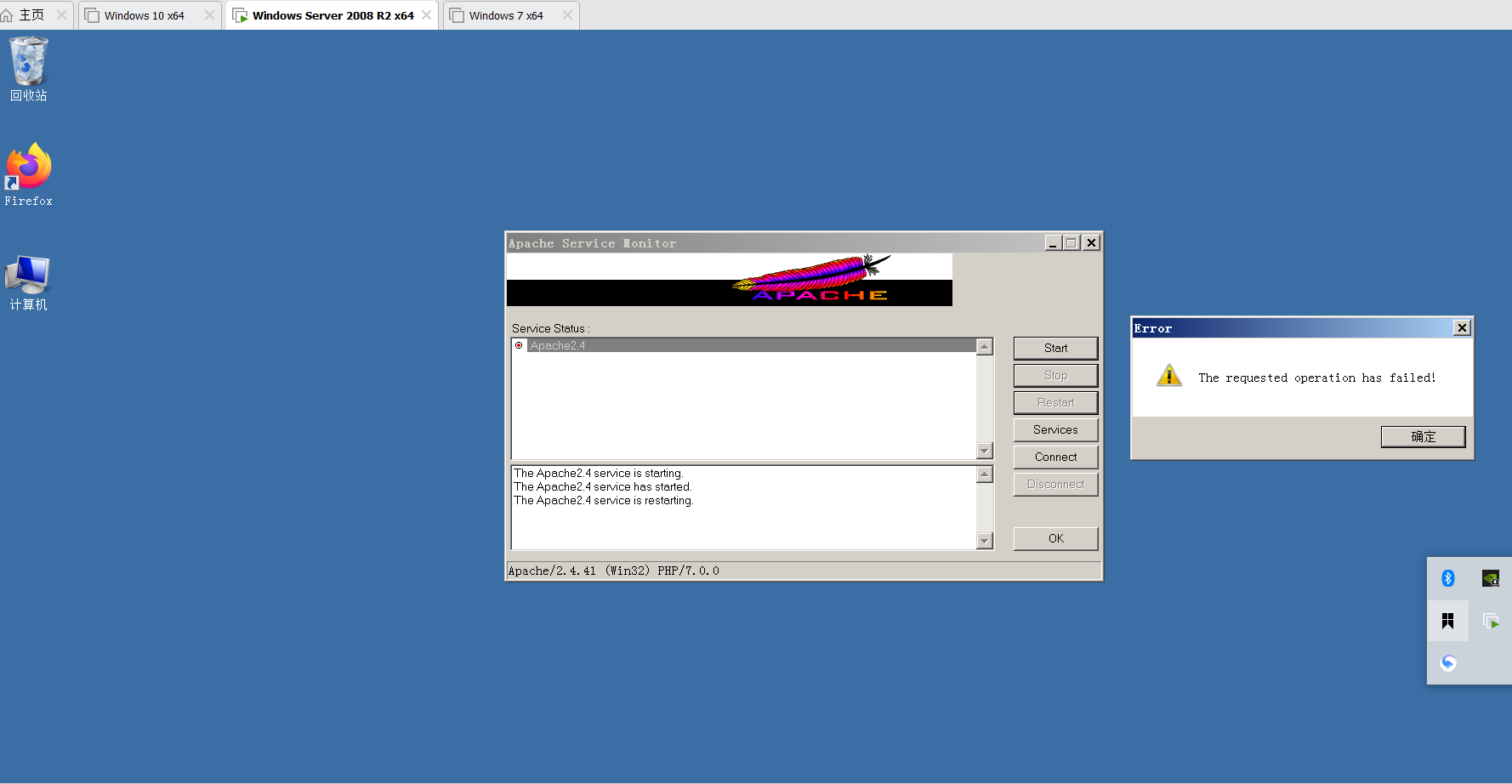
Task: Open Firefox from the desktop
Action: point(28,168)
